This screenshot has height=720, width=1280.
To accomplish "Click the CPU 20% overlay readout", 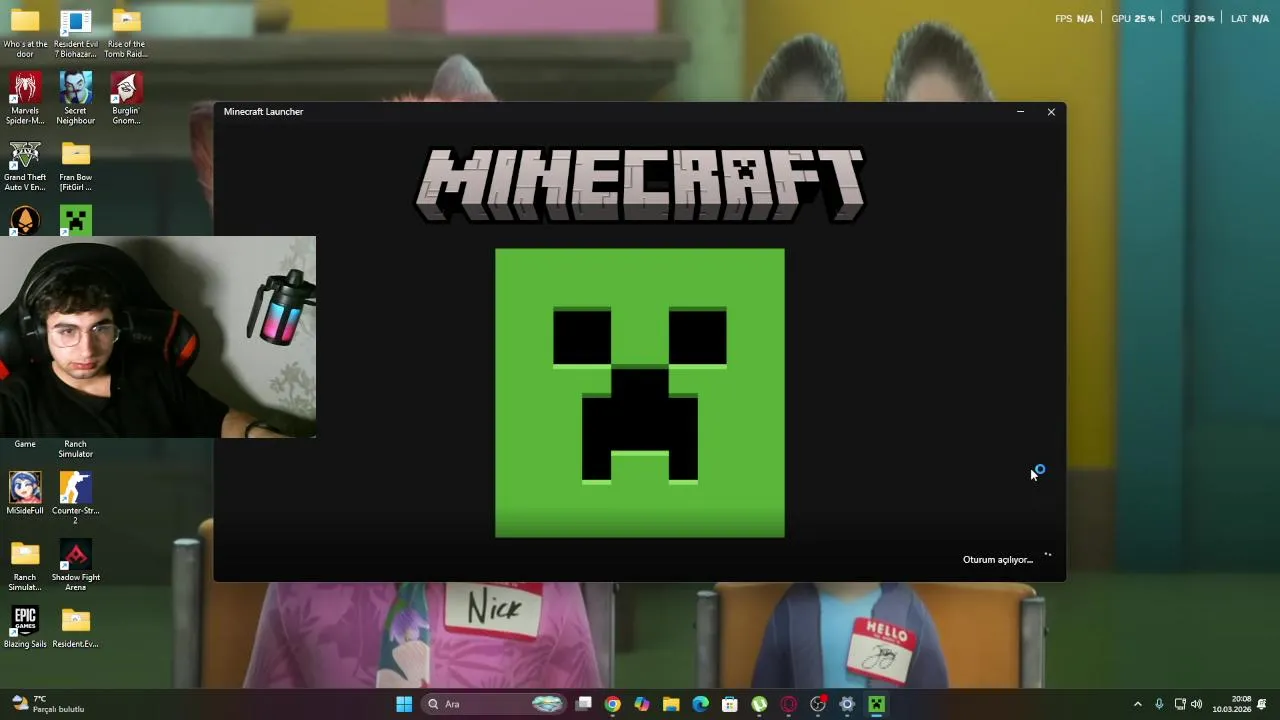I will [1193, 18].
